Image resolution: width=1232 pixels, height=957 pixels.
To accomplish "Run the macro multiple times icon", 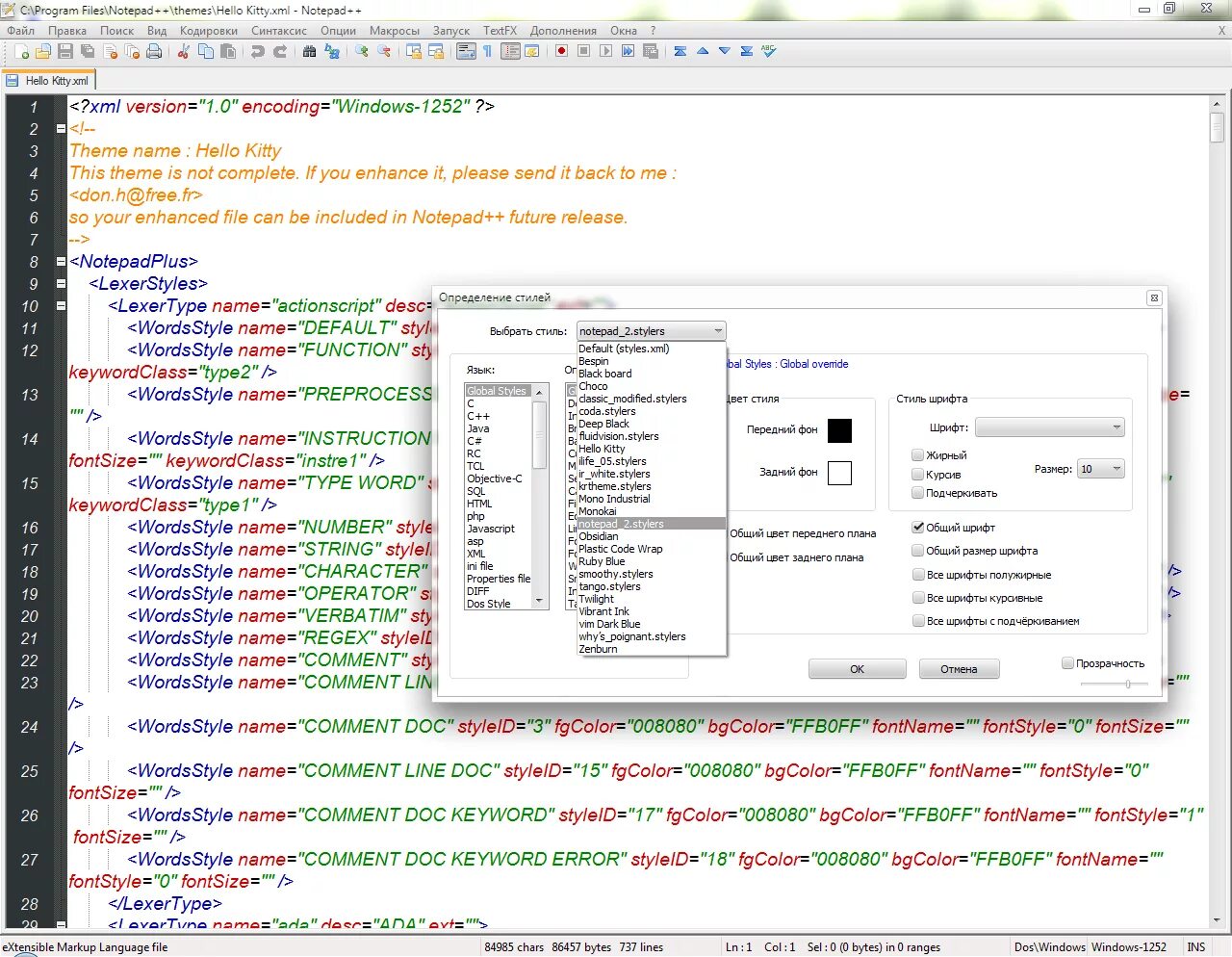I will (628, 51).
